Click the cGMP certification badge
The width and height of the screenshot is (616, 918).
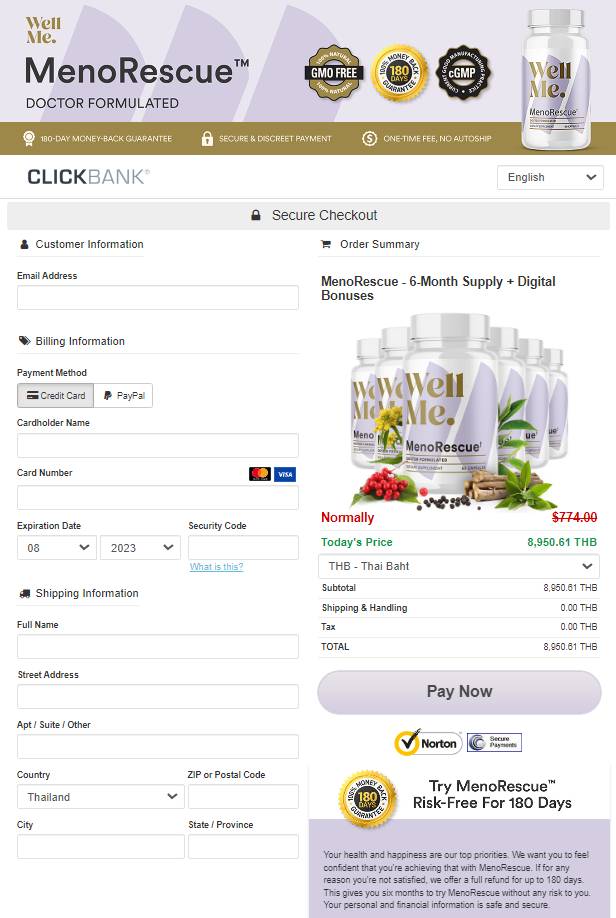tap(463, 73)
